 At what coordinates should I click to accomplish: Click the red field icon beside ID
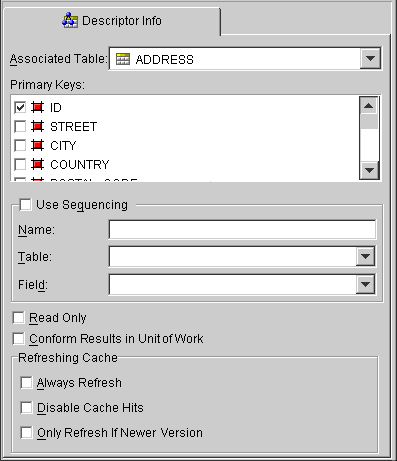37,107
